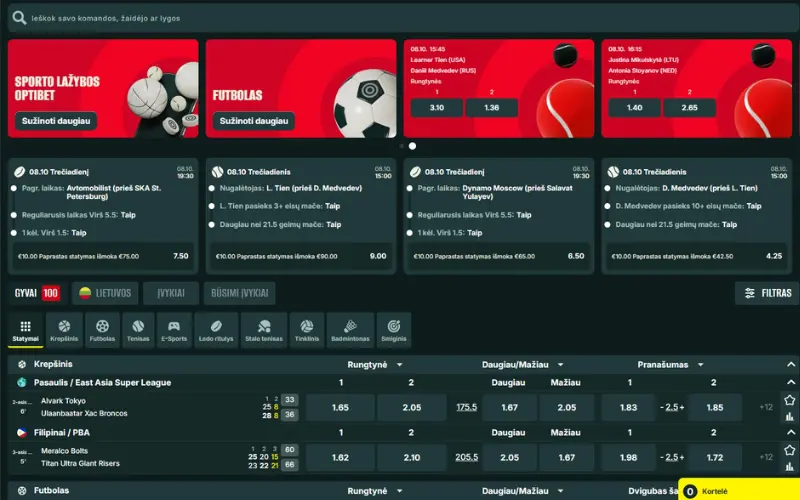This screenshot has width=800, height=500.
Task: Add D. Medvedev combo bet at 4.25
Action: [697, 256]
